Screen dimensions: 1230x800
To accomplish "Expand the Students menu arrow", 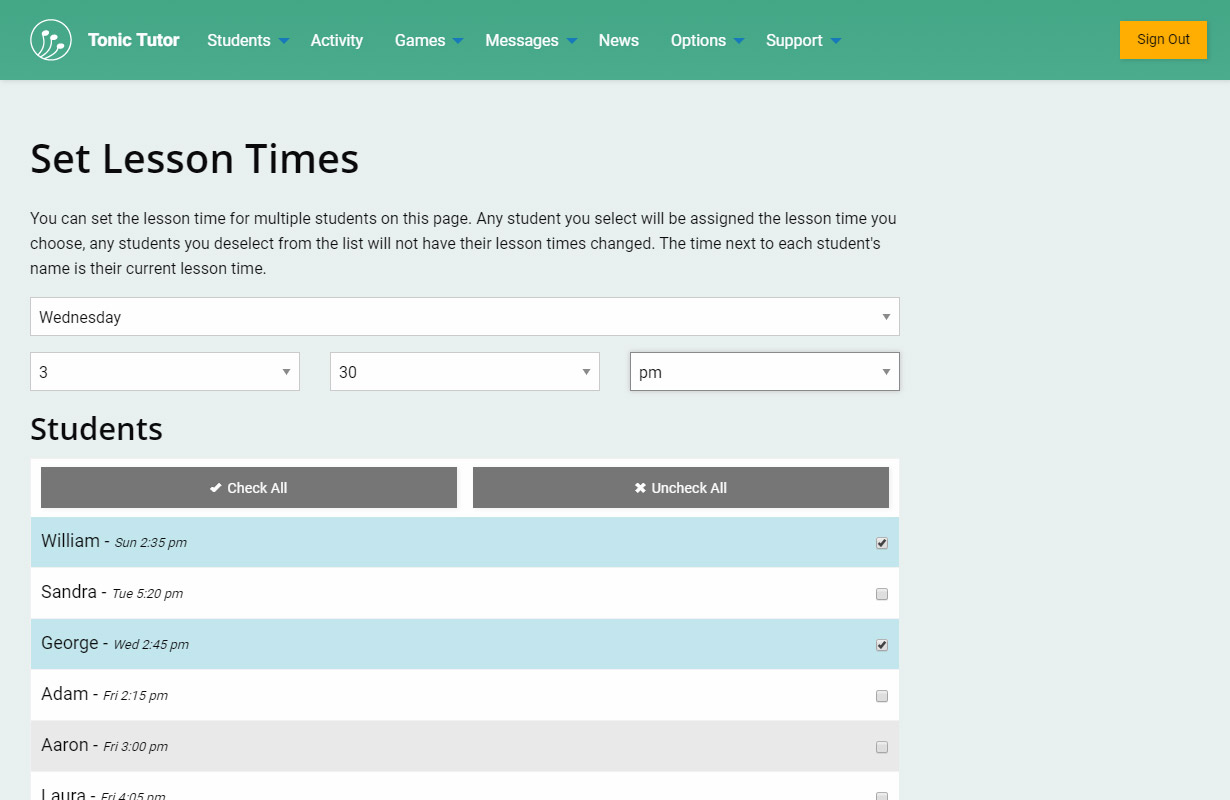I will (284, 41).
